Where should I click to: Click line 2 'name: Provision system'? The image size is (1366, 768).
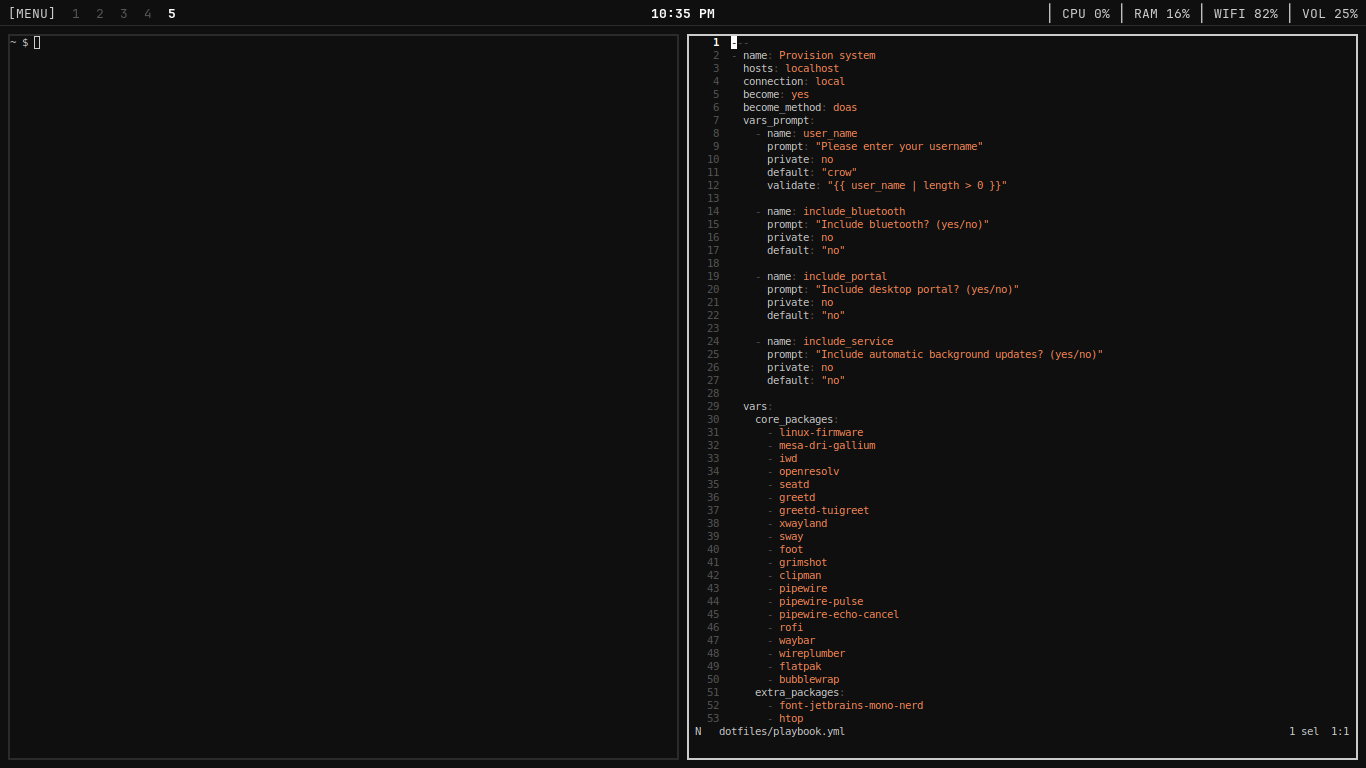(x=809, y=56)
